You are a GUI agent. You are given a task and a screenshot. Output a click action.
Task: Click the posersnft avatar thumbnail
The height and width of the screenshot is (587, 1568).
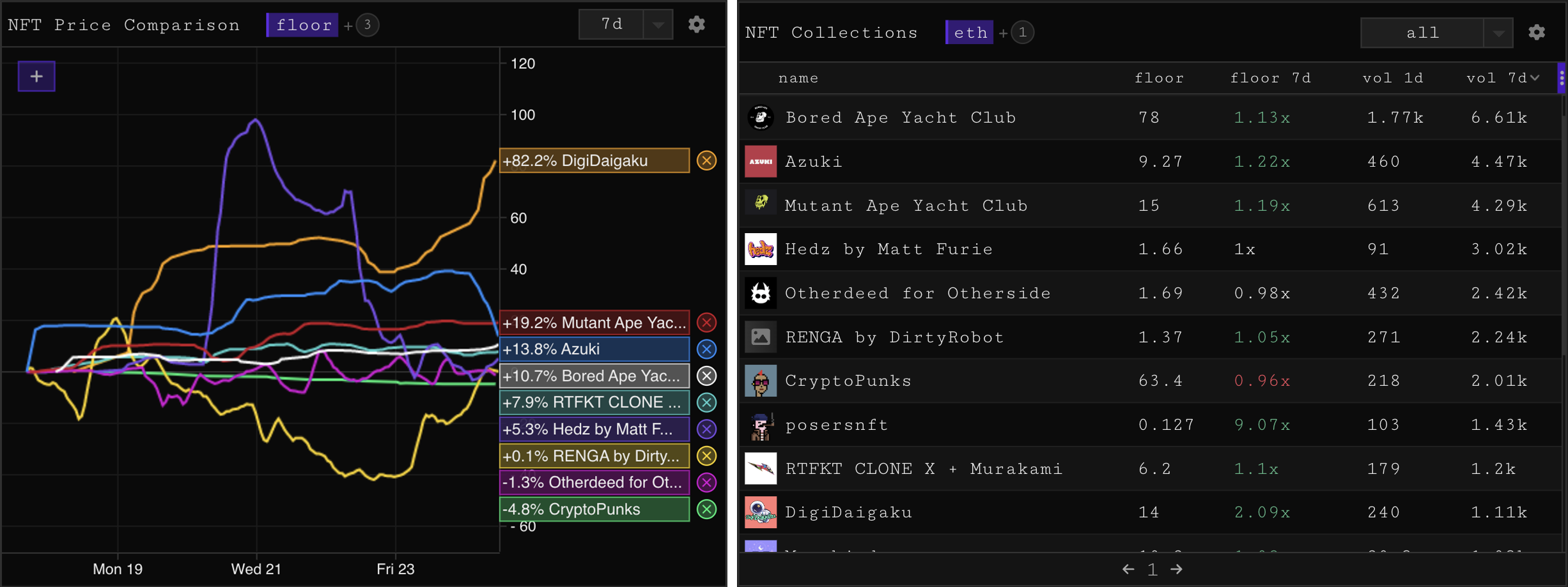(761, 425)
